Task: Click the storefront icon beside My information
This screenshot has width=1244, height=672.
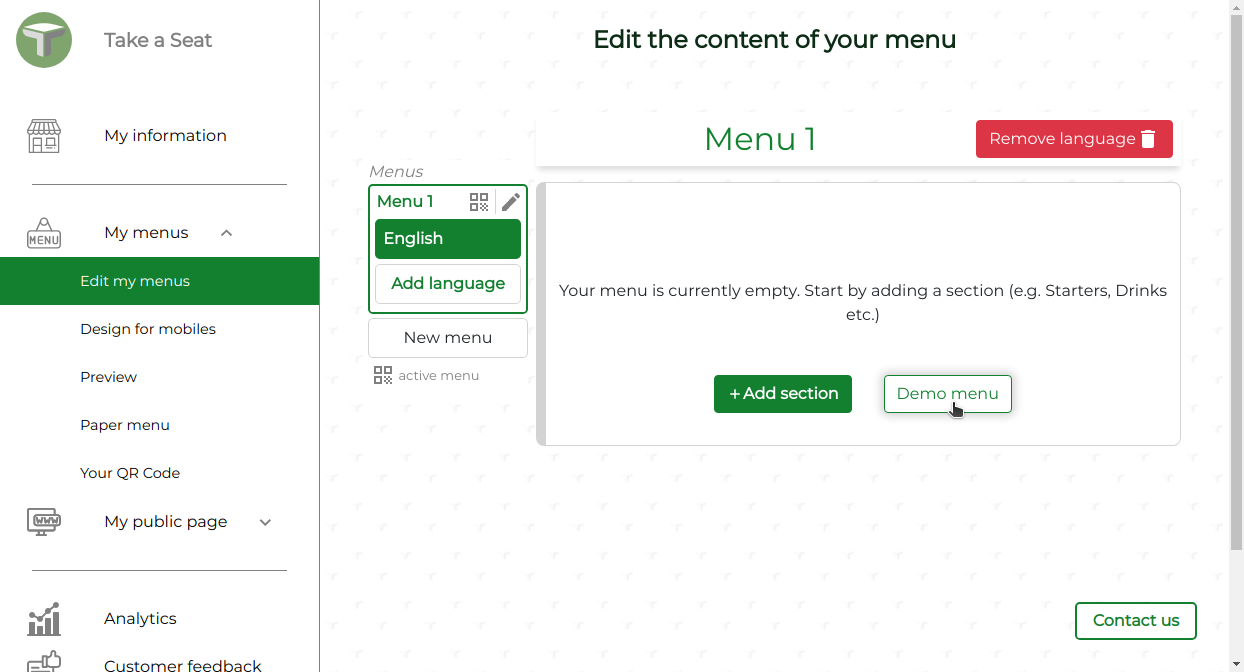Action: tap(44, 136)
